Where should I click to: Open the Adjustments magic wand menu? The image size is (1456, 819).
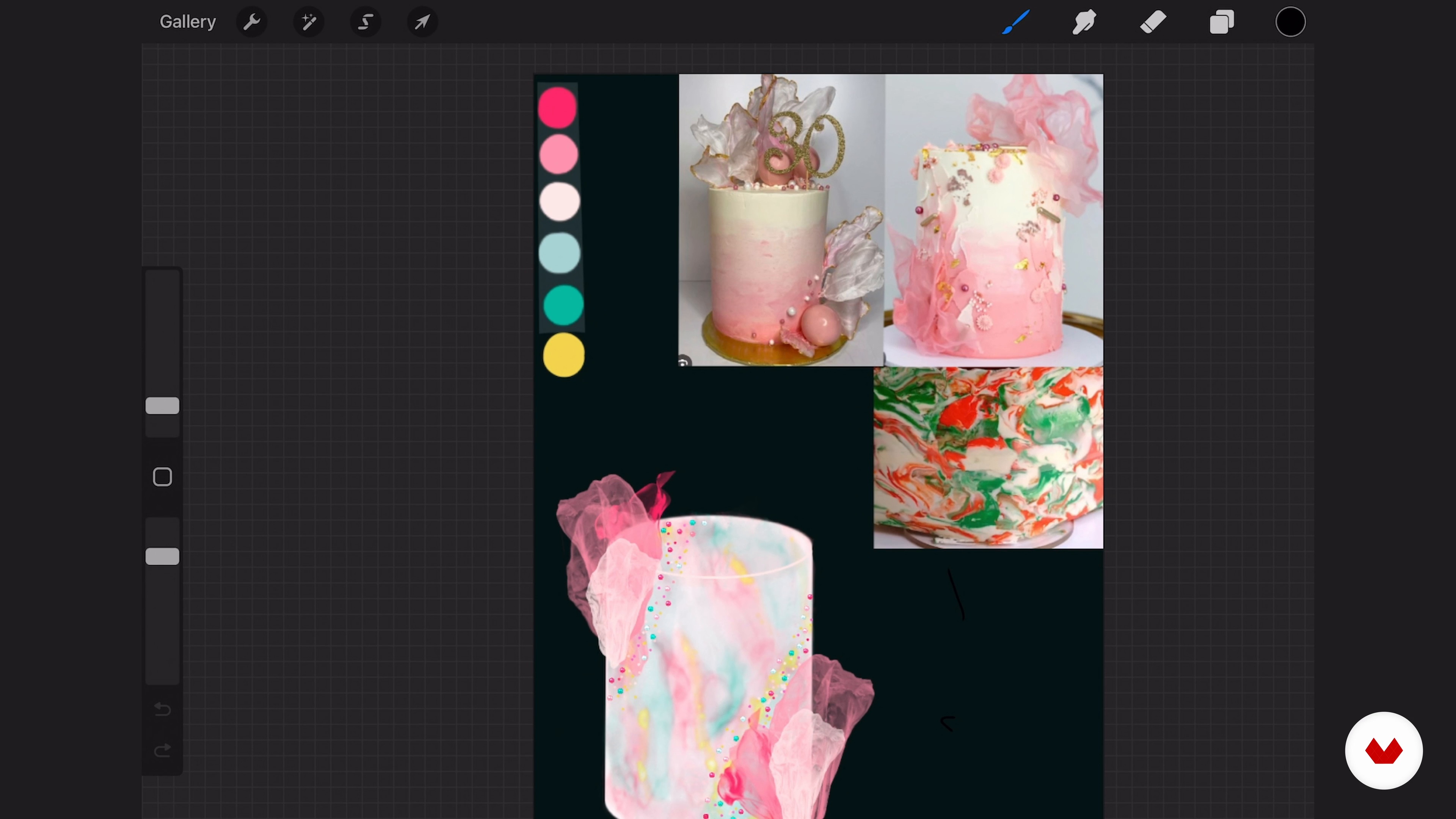pyautogui.click(x=309, y=22)
